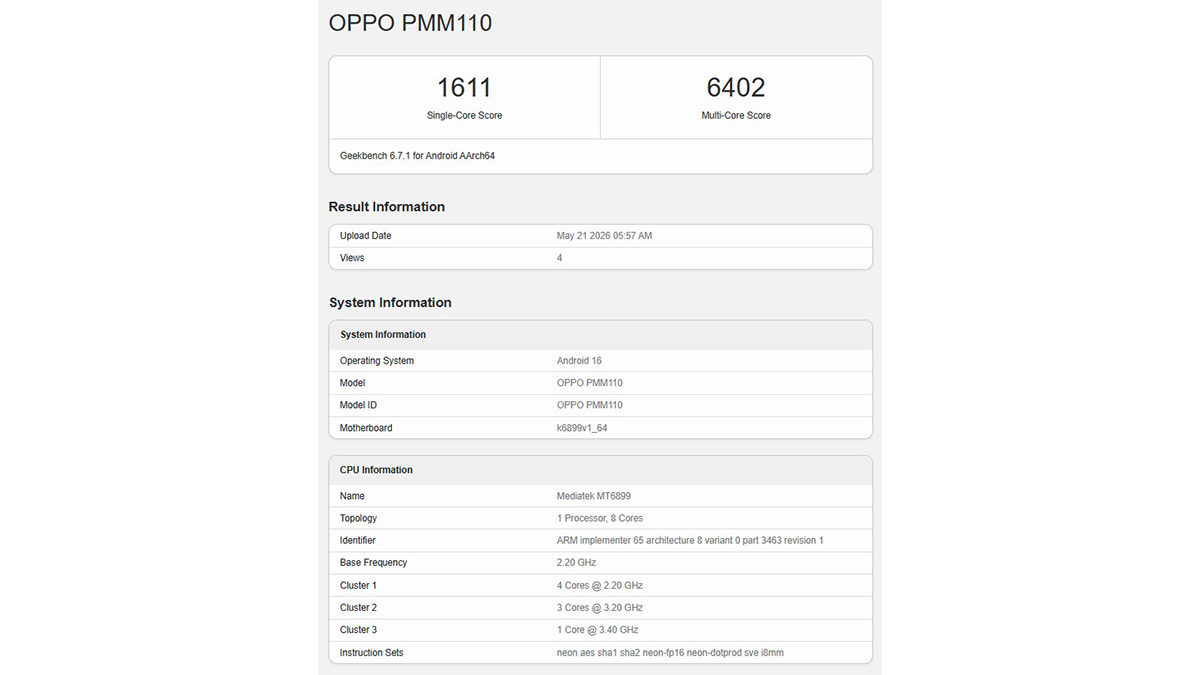Viewport: 1200px width, 675px height.
Task: Click the Base Frequency label
Action: click(374, 563)
